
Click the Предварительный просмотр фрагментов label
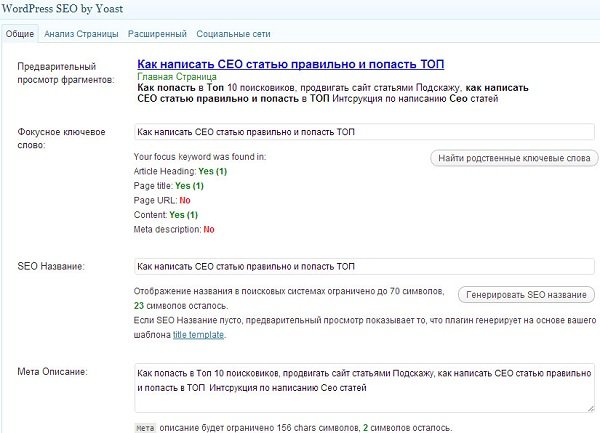coord(66,73)
